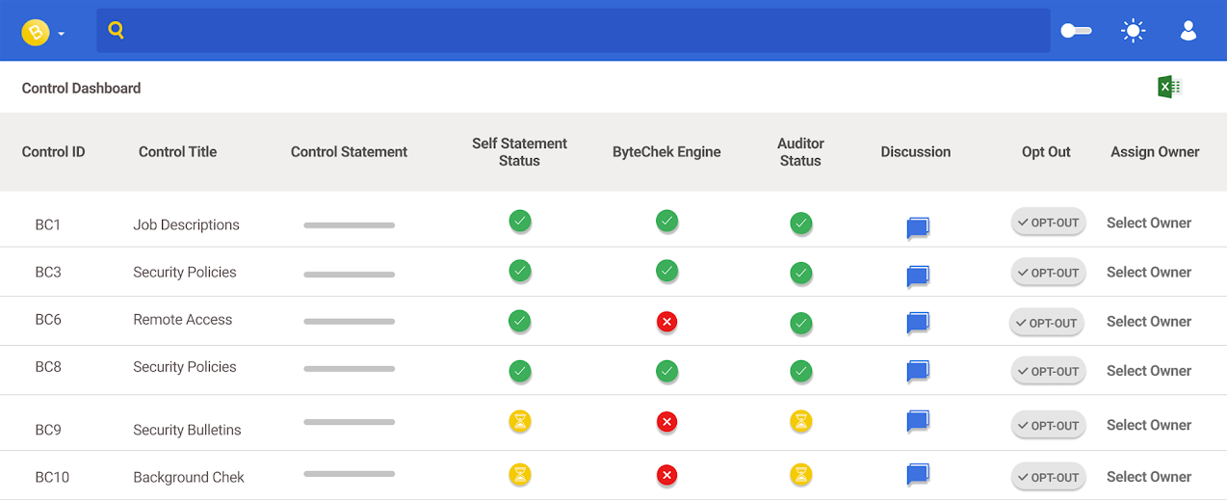This screenshot has width=1227, height=500.
Task: Click BC10 auditor status pending hourglass
Action: pos(801,473)
